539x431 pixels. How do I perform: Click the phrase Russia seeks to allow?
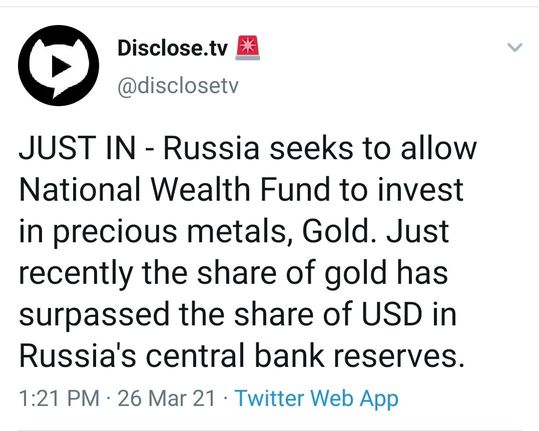tap(320, 148)
